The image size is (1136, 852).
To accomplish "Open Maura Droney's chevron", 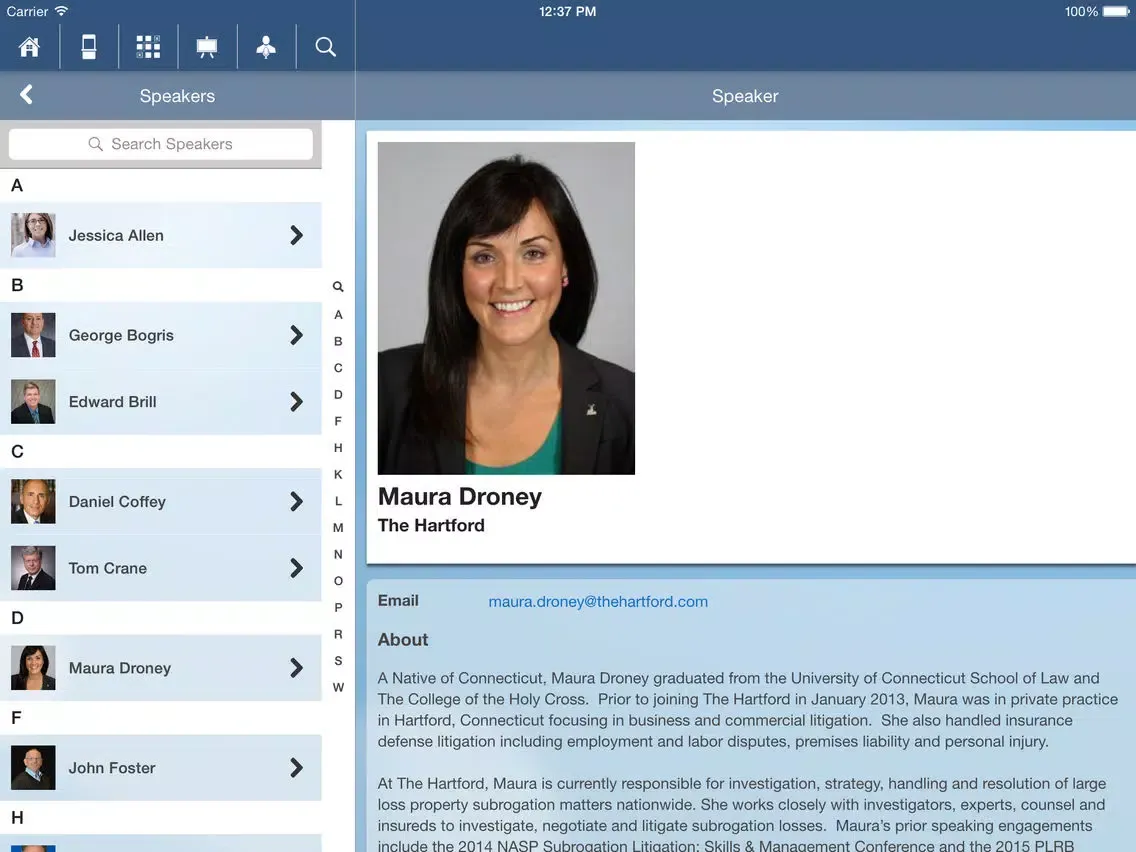I will click(296, 668).
